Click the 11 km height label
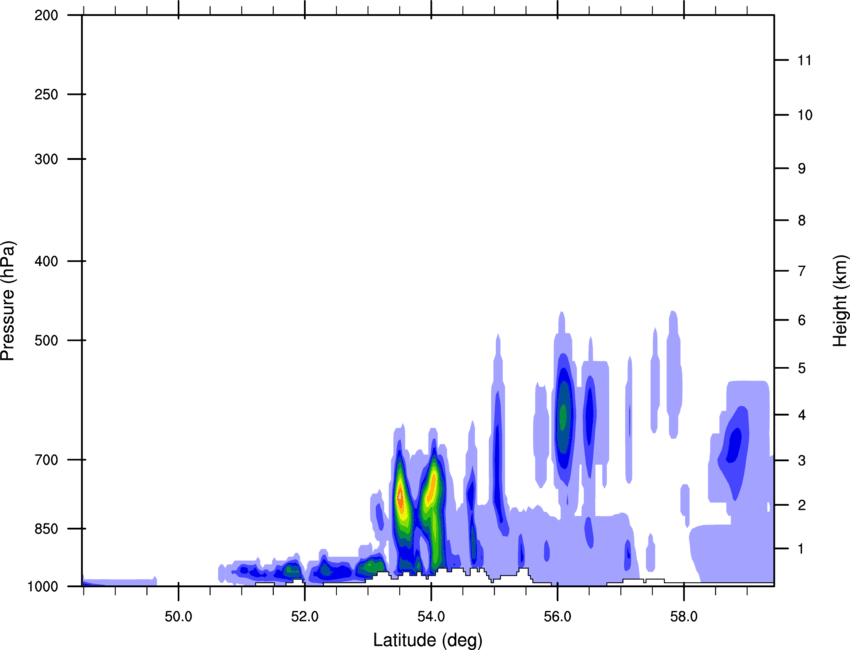This screenshot has width=850, height=650. [805, 60]
